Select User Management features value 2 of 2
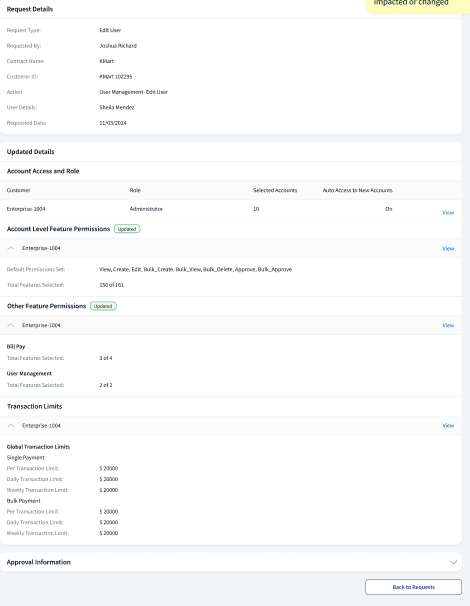Image resolution: width=470 pixels, height=606 pixels. (x=106, y=385)
